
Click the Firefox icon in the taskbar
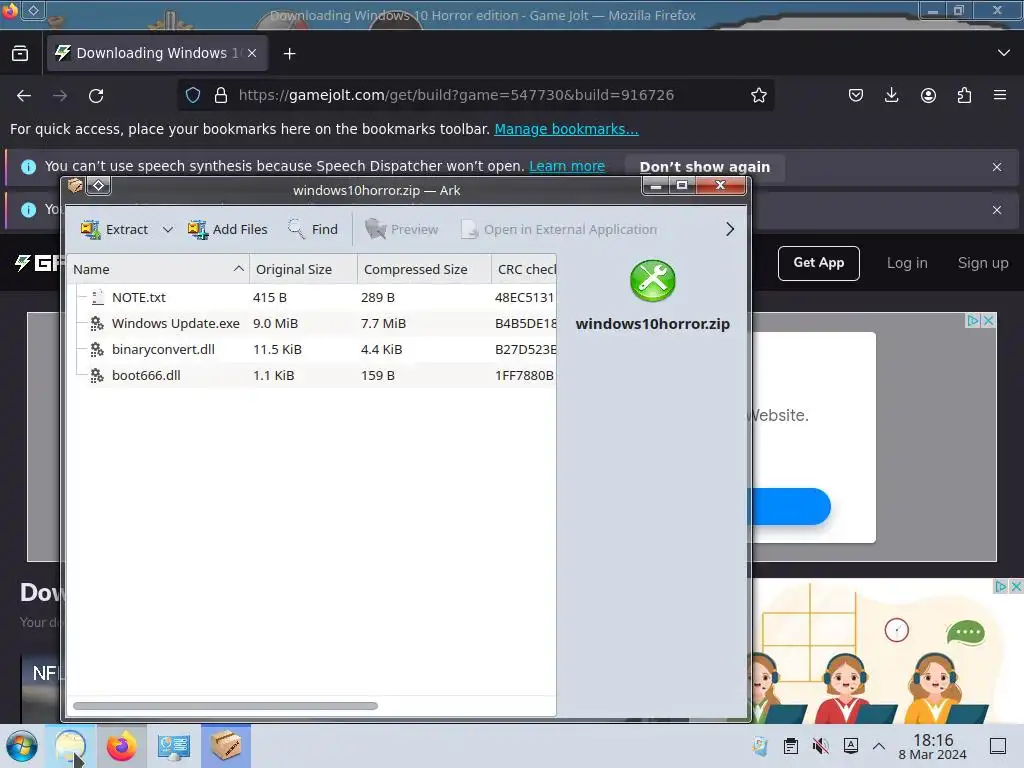(x=121, y=746)
